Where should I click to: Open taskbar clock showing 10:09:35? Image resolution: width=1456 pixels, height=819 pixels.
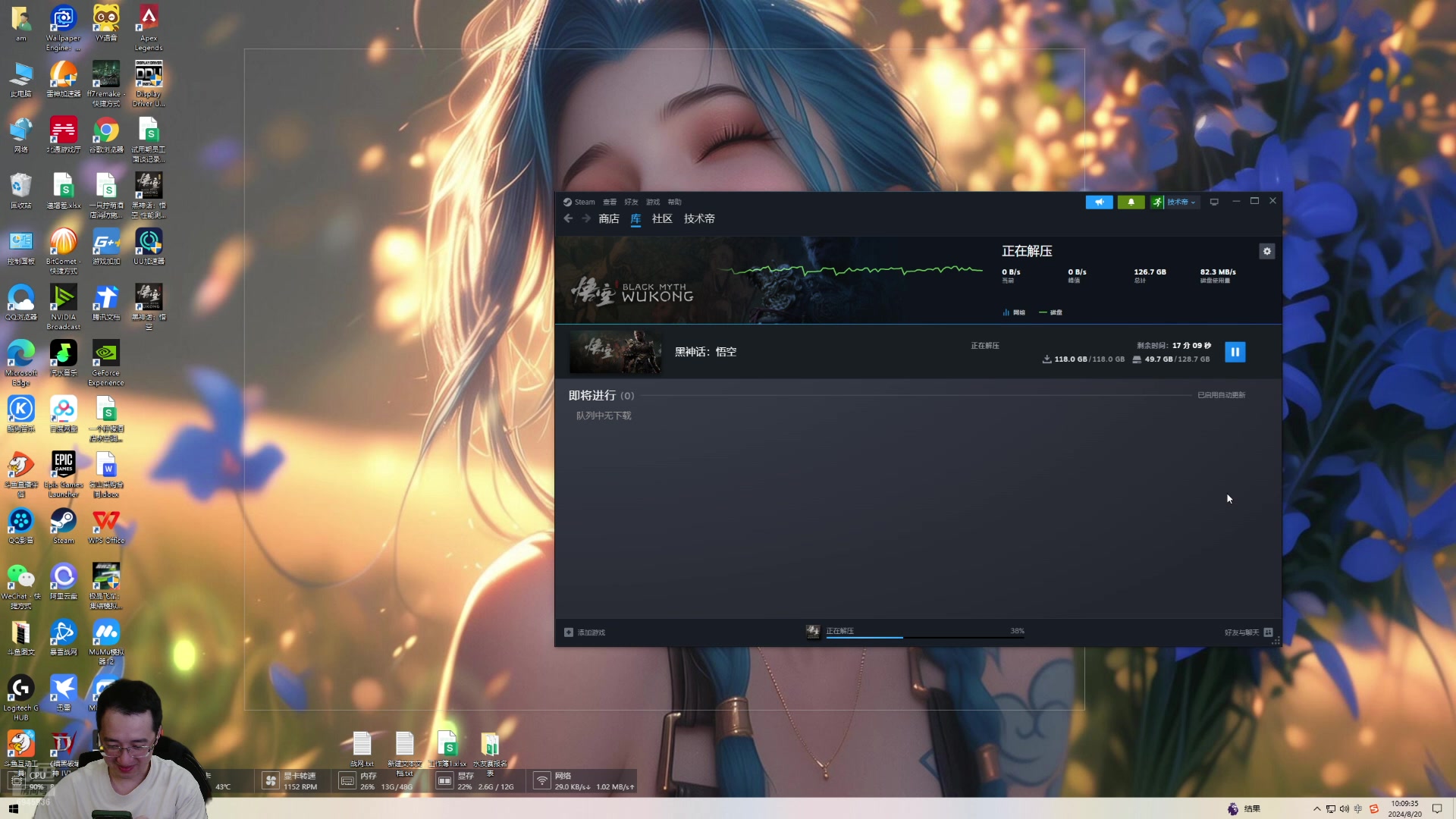pos(1404,808)
